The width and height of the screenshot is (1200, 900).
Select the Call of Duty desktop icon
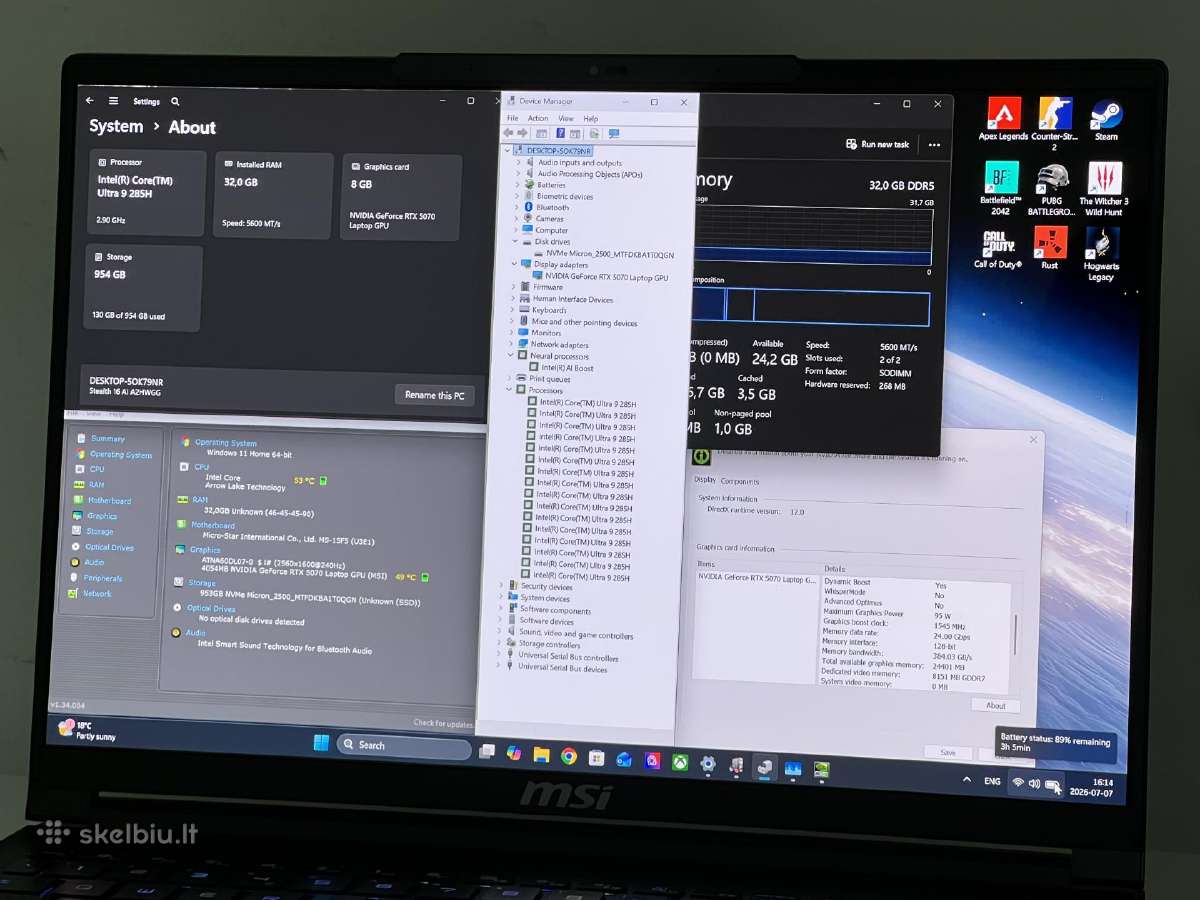click(999, 249)
